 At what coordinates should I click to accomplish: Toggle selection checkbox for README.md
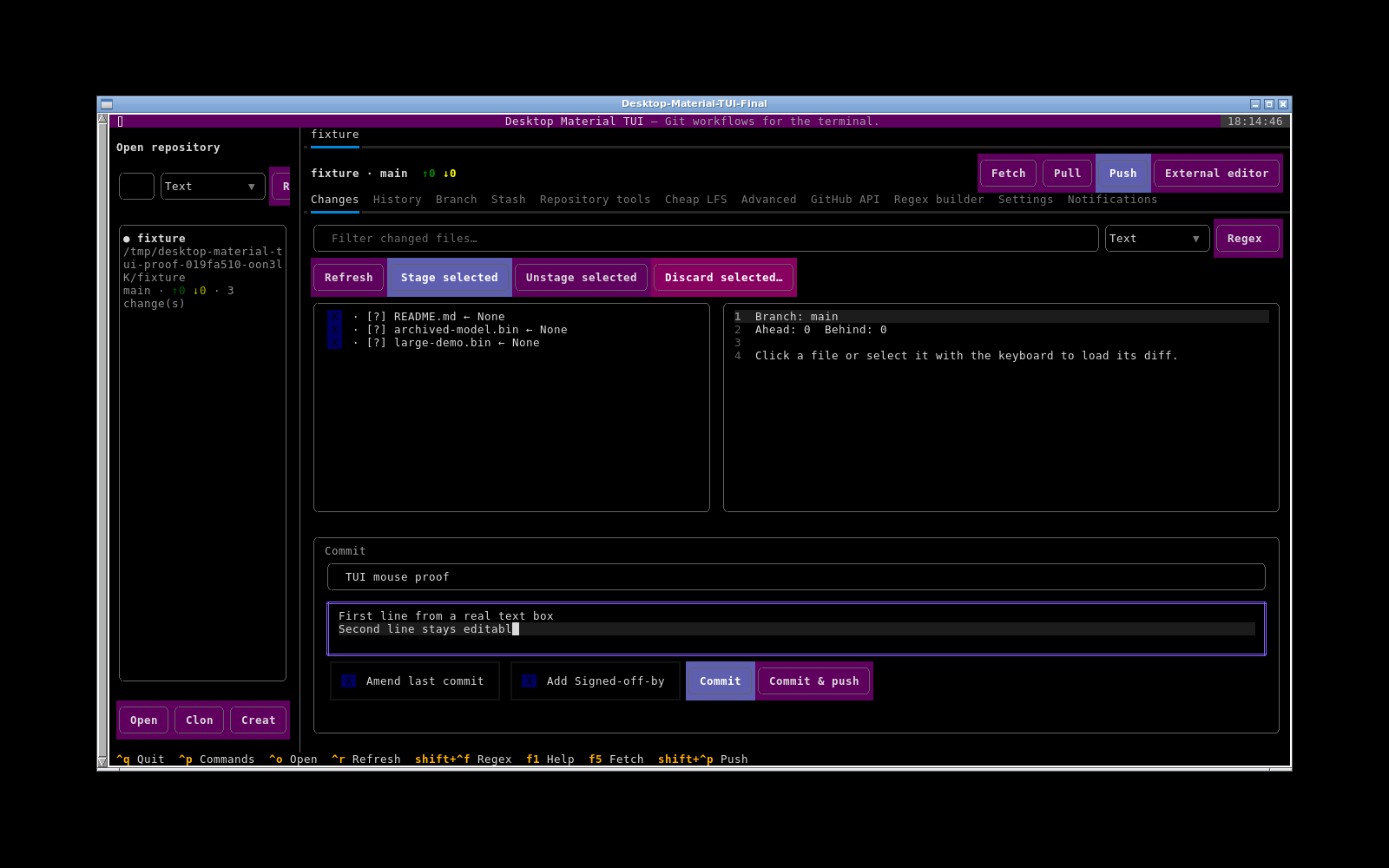click(x=335, y=317)
